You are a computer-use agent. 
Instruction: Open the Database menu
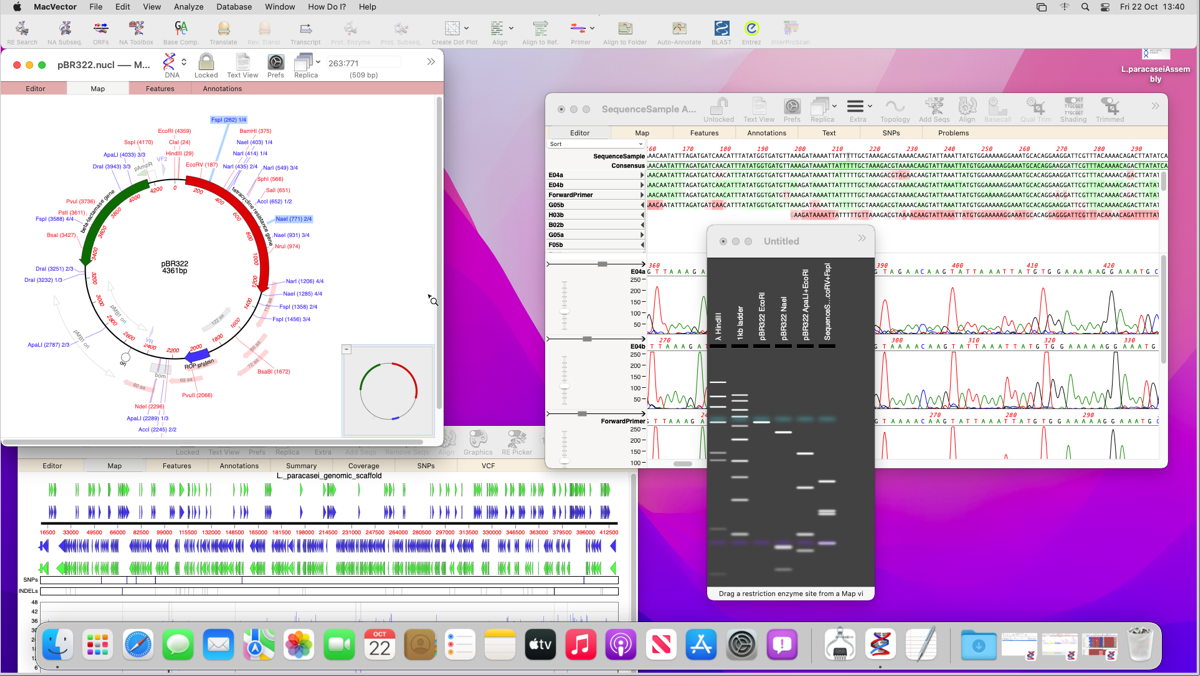pyautogui.click(x=234, y=7)
